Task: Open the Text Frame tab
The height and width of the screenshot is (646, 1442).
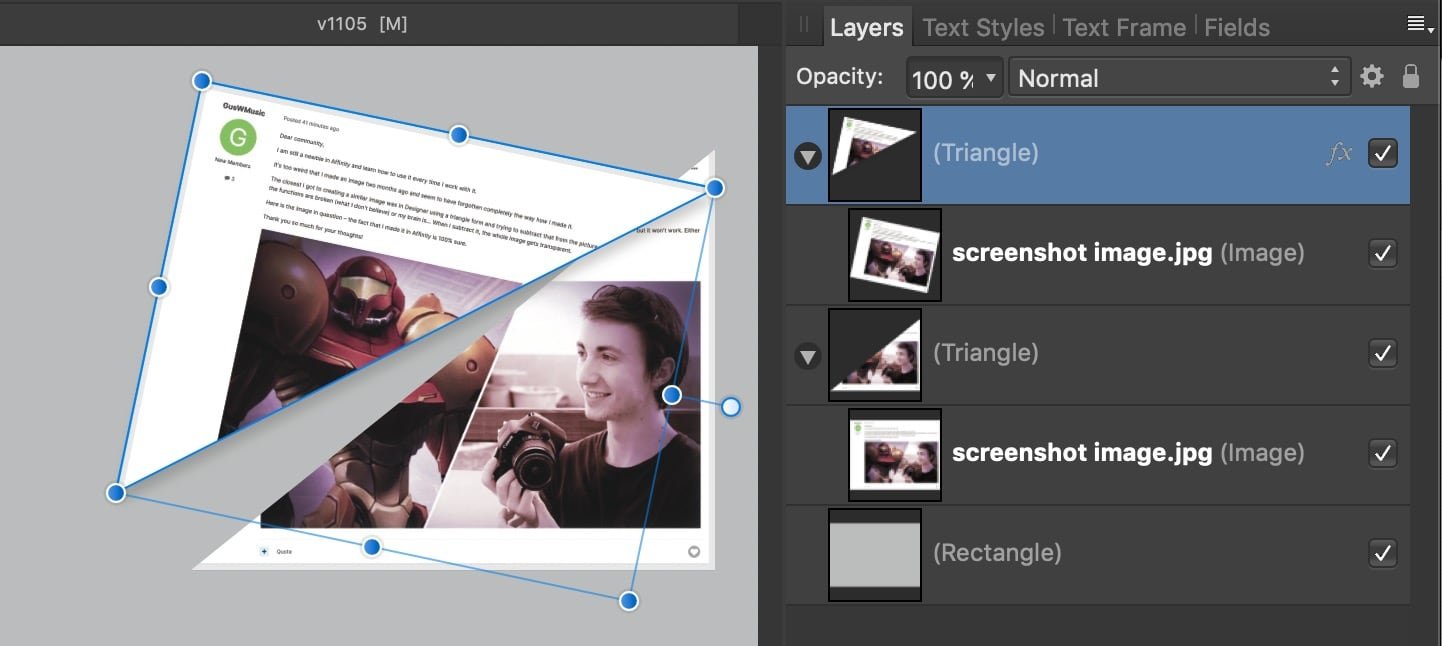Action: point(1124,28)
